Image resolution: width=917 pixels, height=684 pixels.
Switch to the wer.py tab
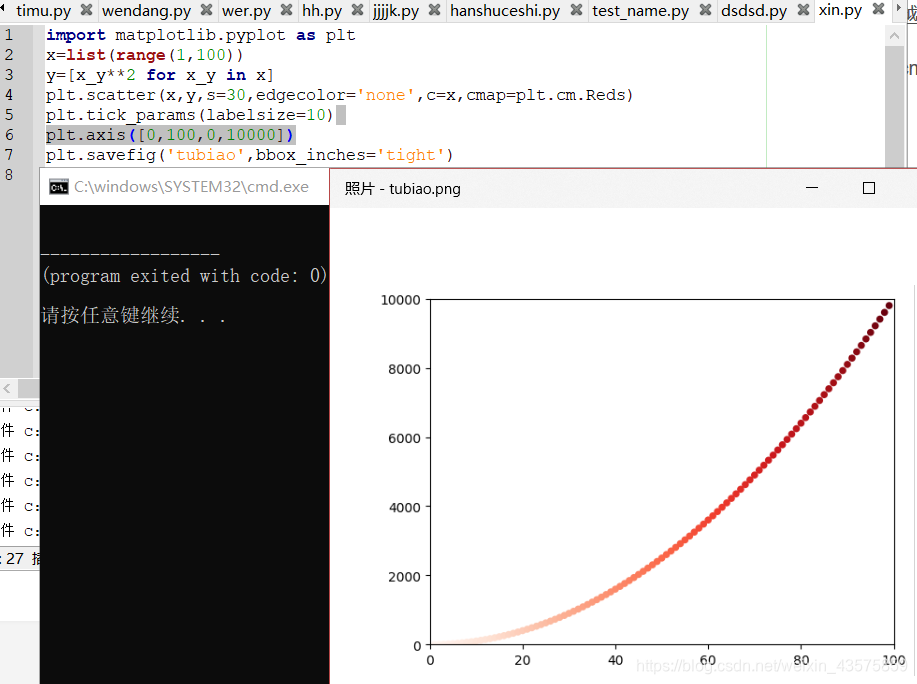click(x=248, y=11)
